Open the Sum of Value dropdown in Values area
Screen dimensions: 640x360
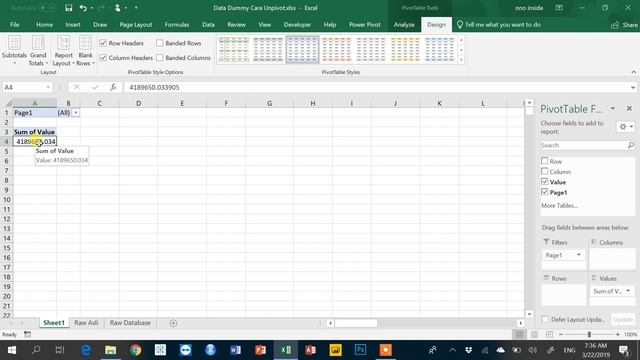click(628, 291)
